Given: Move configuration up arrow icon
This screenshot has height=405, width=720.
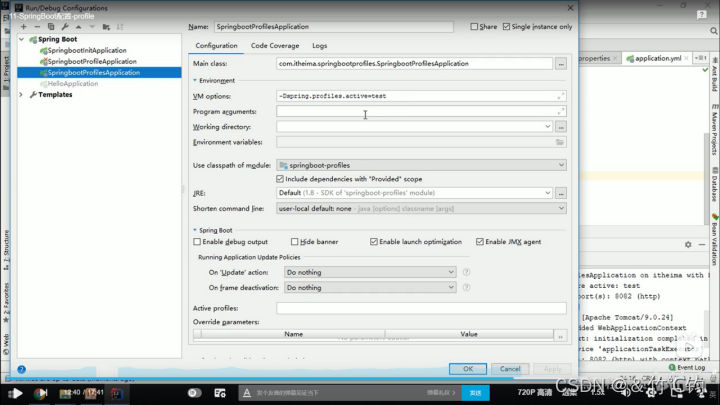Looking at the screenshot, I should [79, 27].
